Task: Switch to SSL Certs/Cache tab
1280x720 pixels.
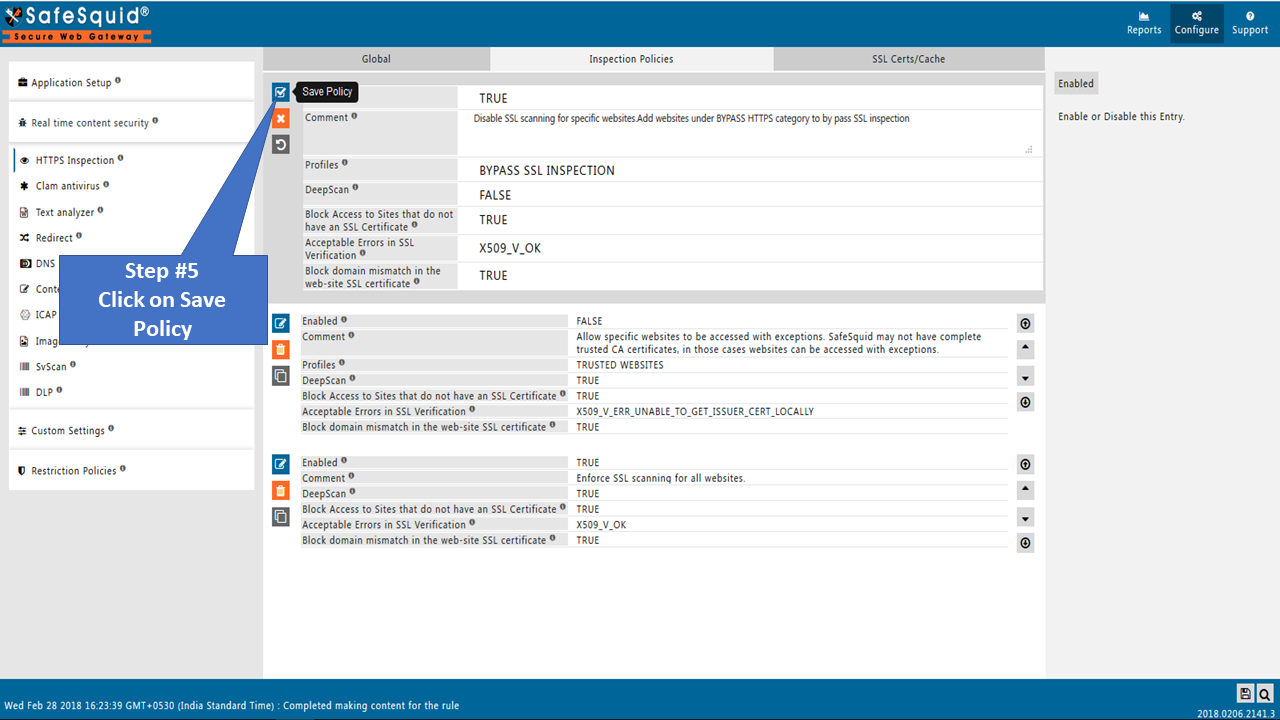Action: coord(908,59)
